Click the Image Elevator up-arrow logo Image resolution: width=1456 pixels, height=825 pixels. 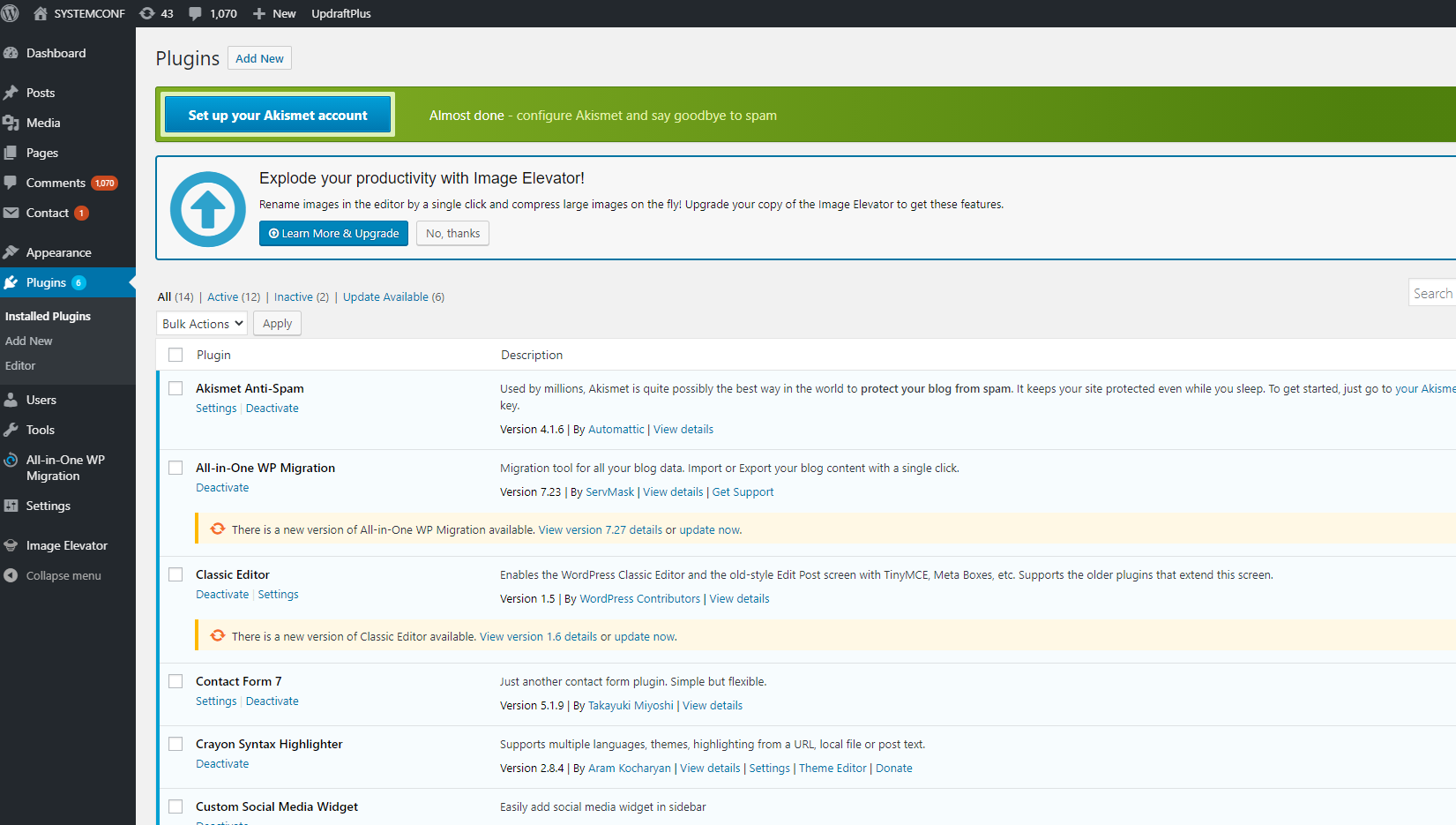tap(208, 209)
